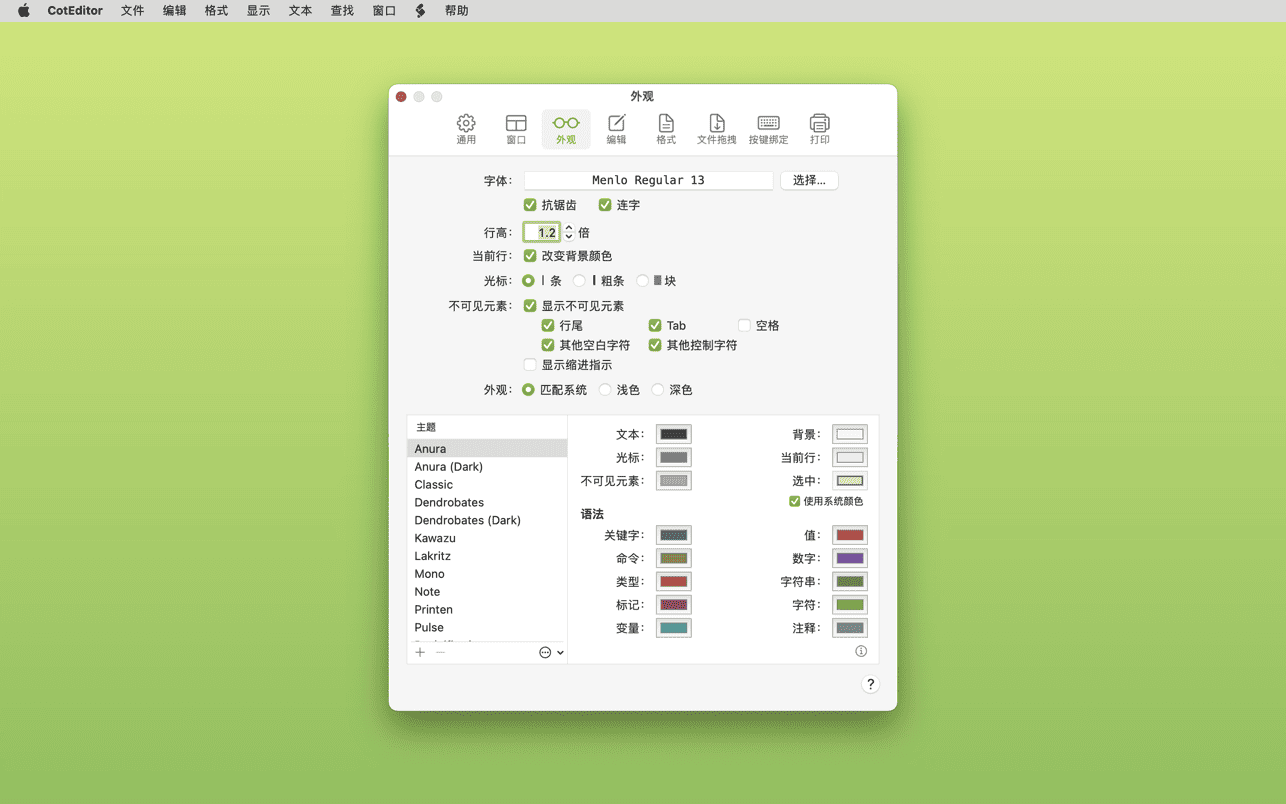Open the 窗口 (Window) settings pane
The height and width of the screenshot is (804, 1286).
[516, 129]
